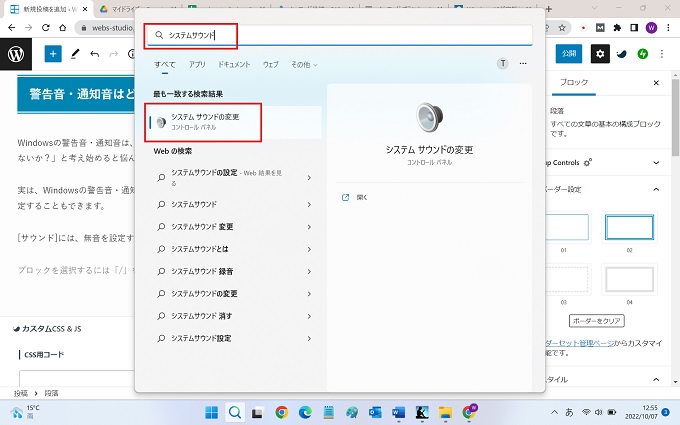The width and height of the screenshot is (680, 425).
Task: Click the ボーダーをクリア button
Action: [597, 321]
